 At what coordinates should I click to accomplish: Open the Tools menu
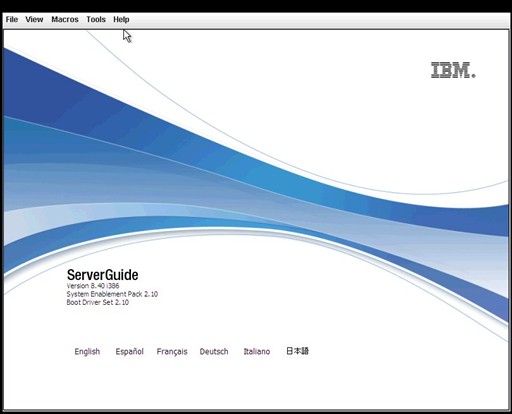[96, 20]
